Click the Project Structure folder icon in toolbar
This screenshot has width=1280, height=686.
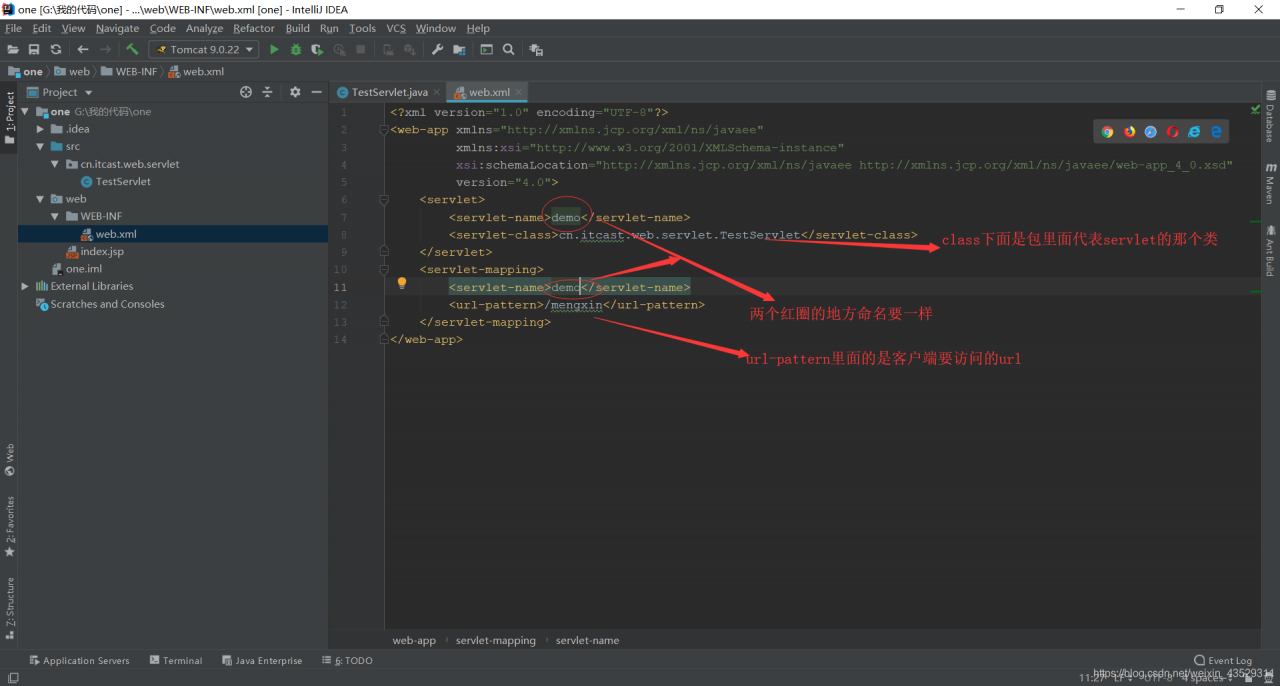[x=459, y=49]
